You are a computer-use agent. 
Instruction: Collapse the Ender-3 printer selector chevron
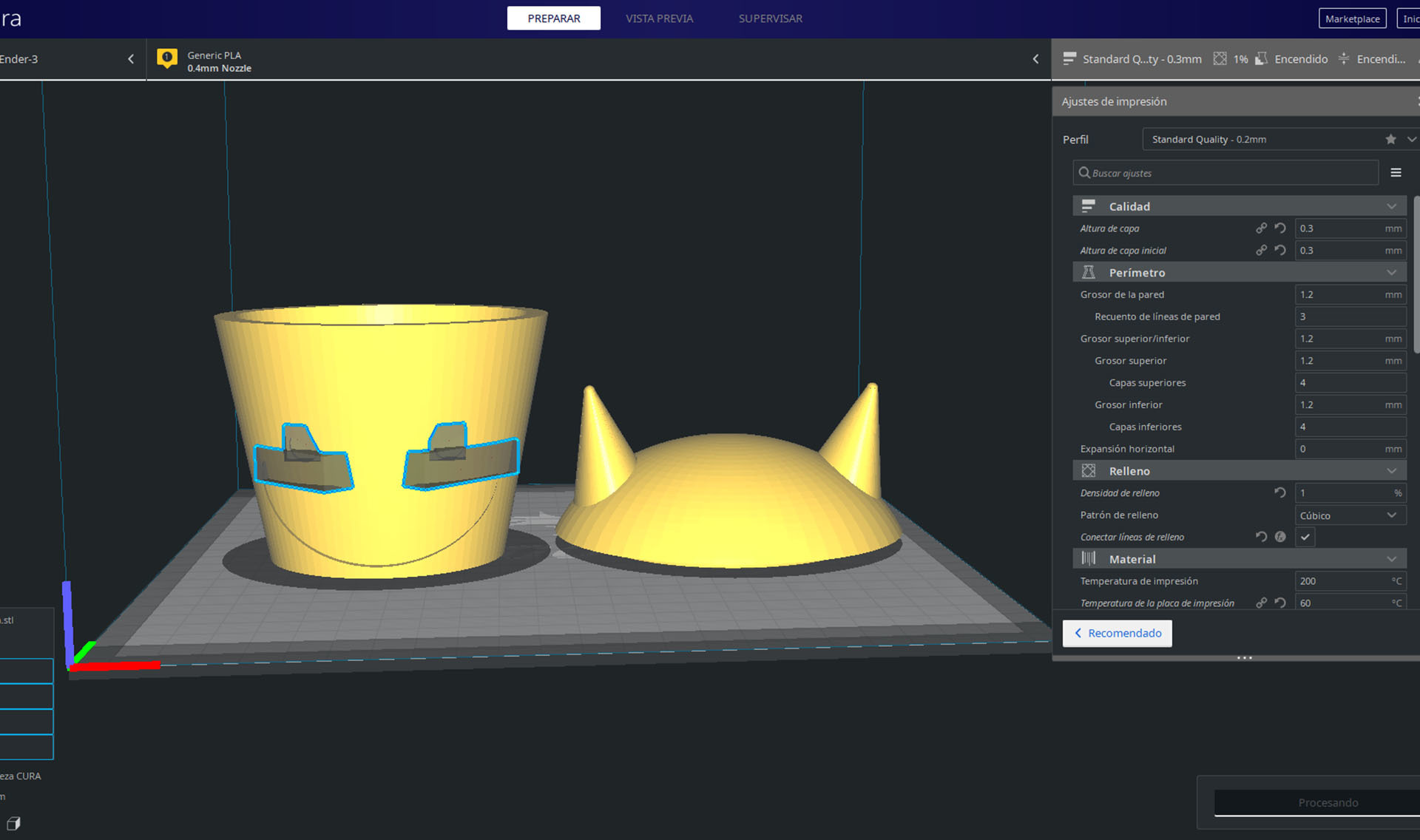(x=131, y=59)
